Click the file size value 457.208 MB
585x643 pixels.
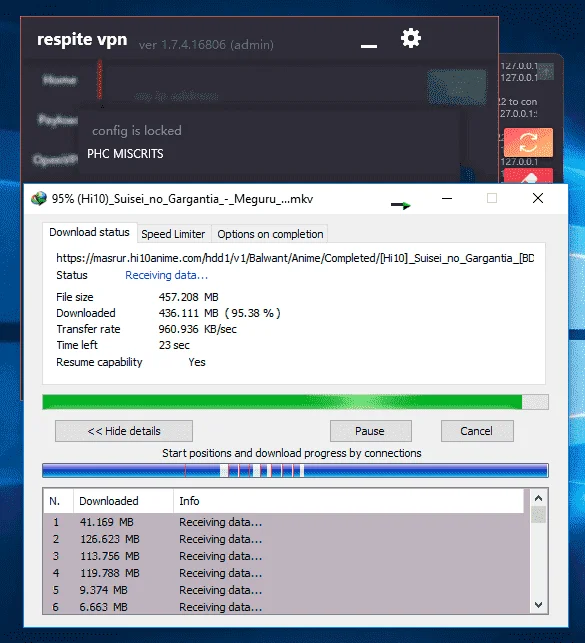189,297
